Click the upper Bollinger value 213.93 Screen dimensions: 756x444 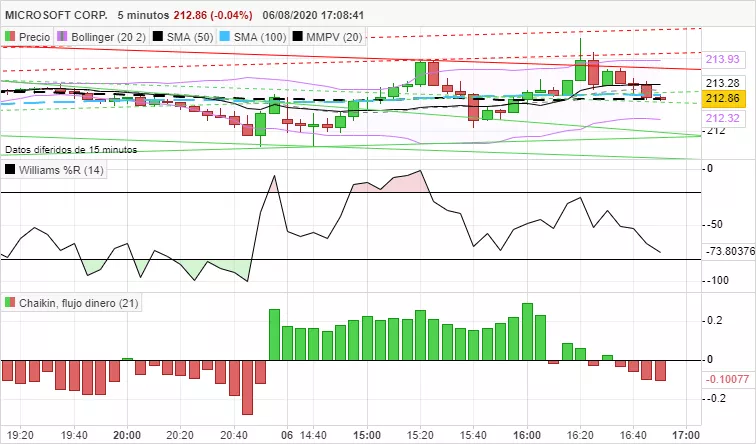pyautogui.click(x=723, y=59)
